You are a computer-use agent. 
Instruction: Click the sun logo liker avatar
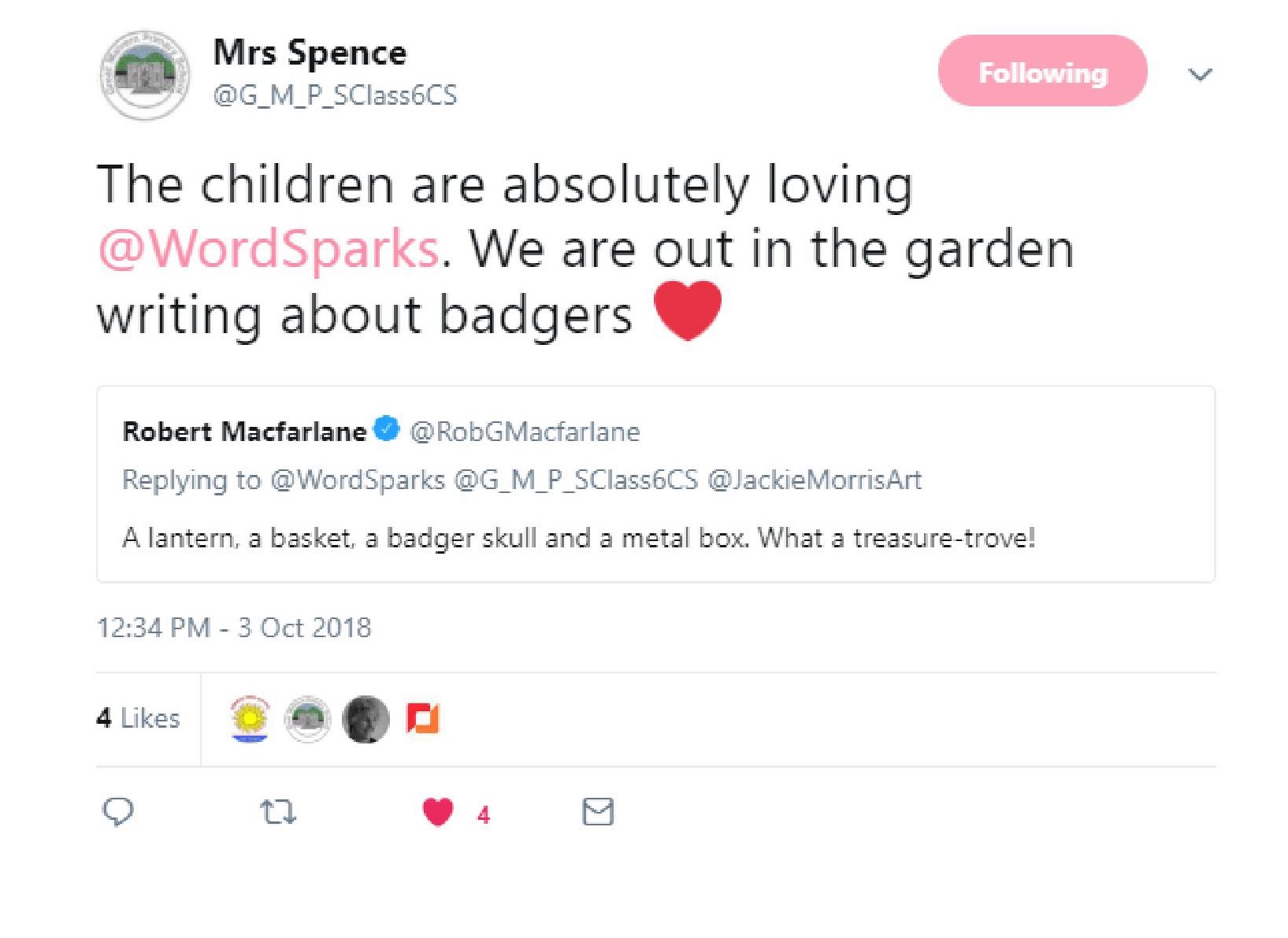click(250, 718)
